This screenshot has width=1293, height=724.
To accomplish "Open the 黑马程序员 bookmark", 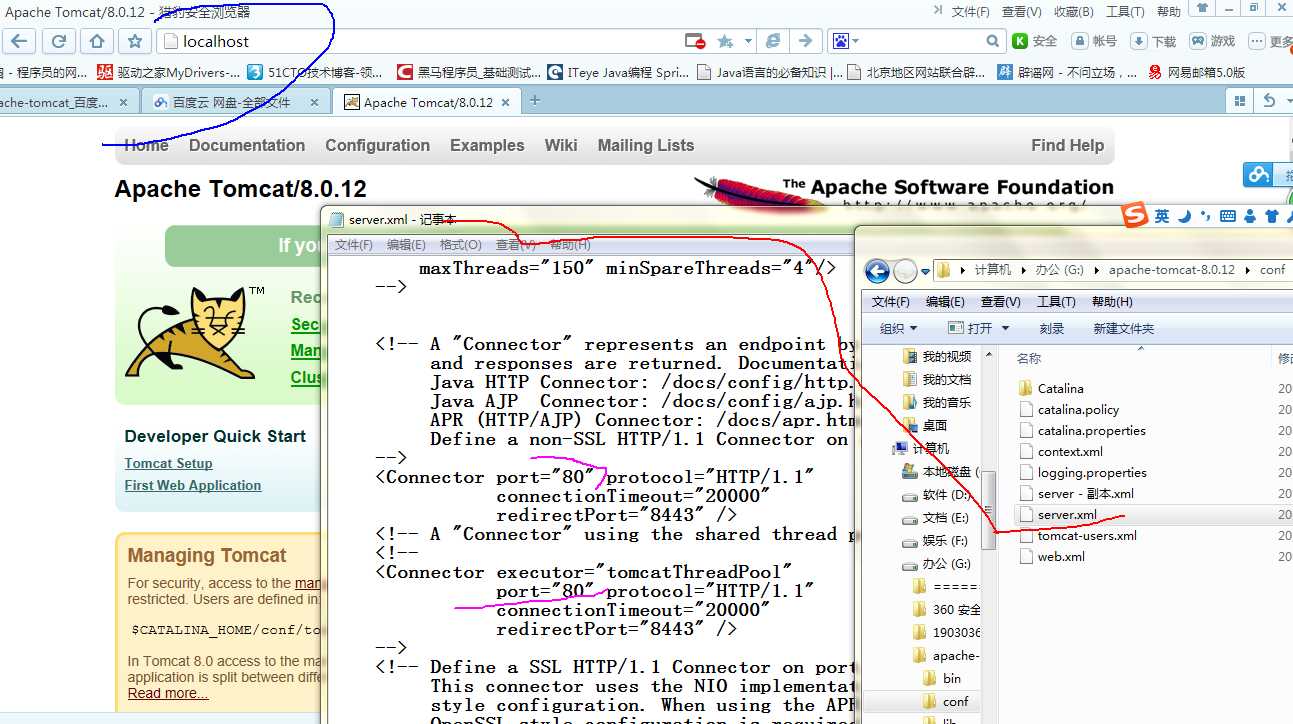I will (x=469, y=72).
